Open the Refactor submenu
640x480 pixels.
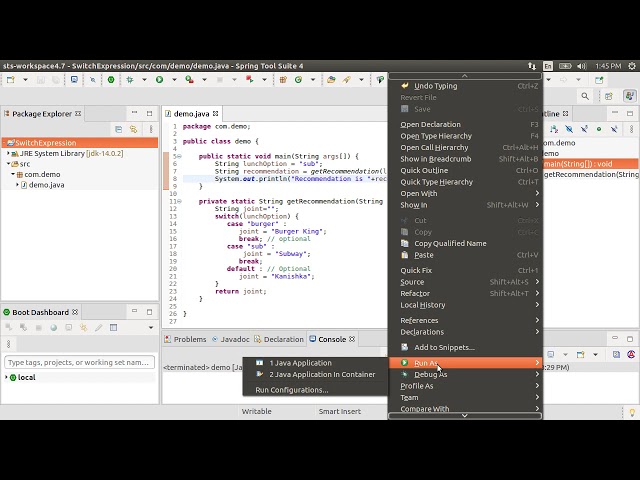click(465, 293)
